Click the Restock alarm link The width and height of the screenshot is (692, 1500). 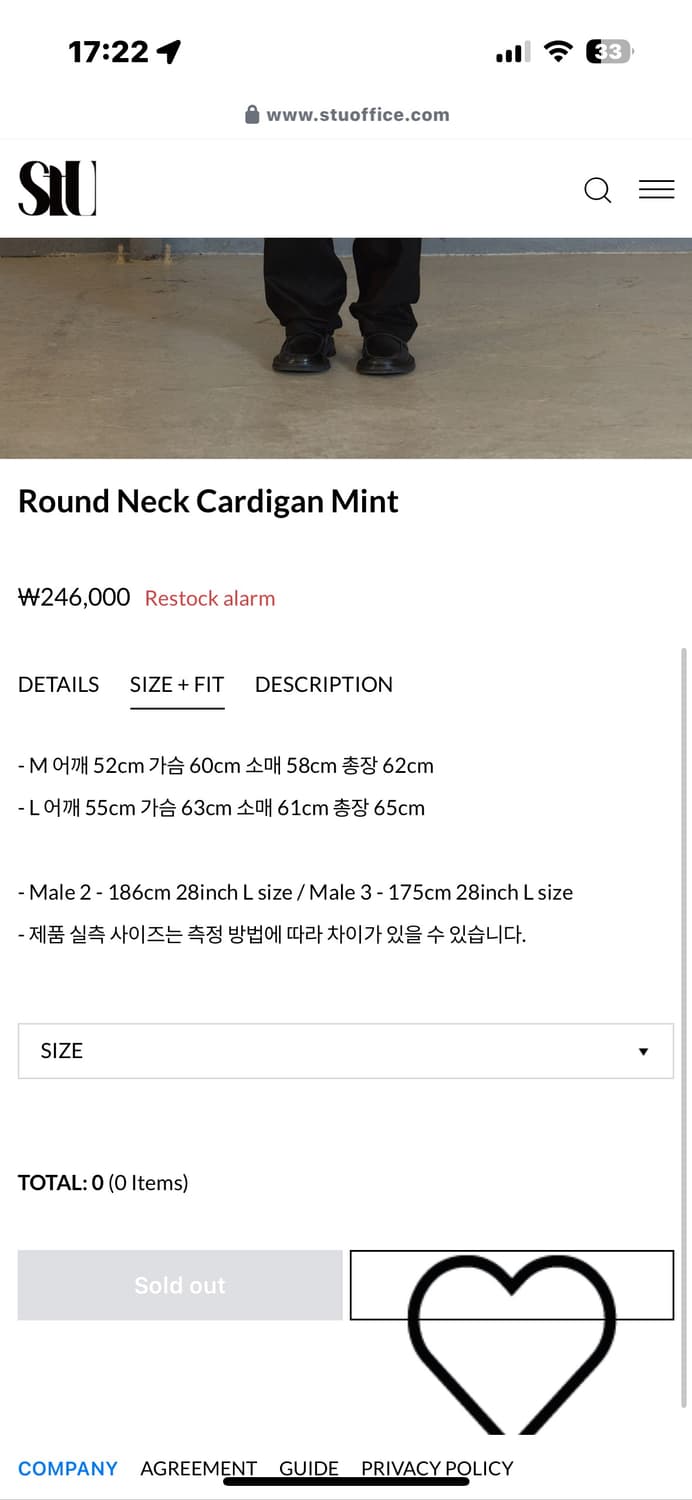(210, 598)
